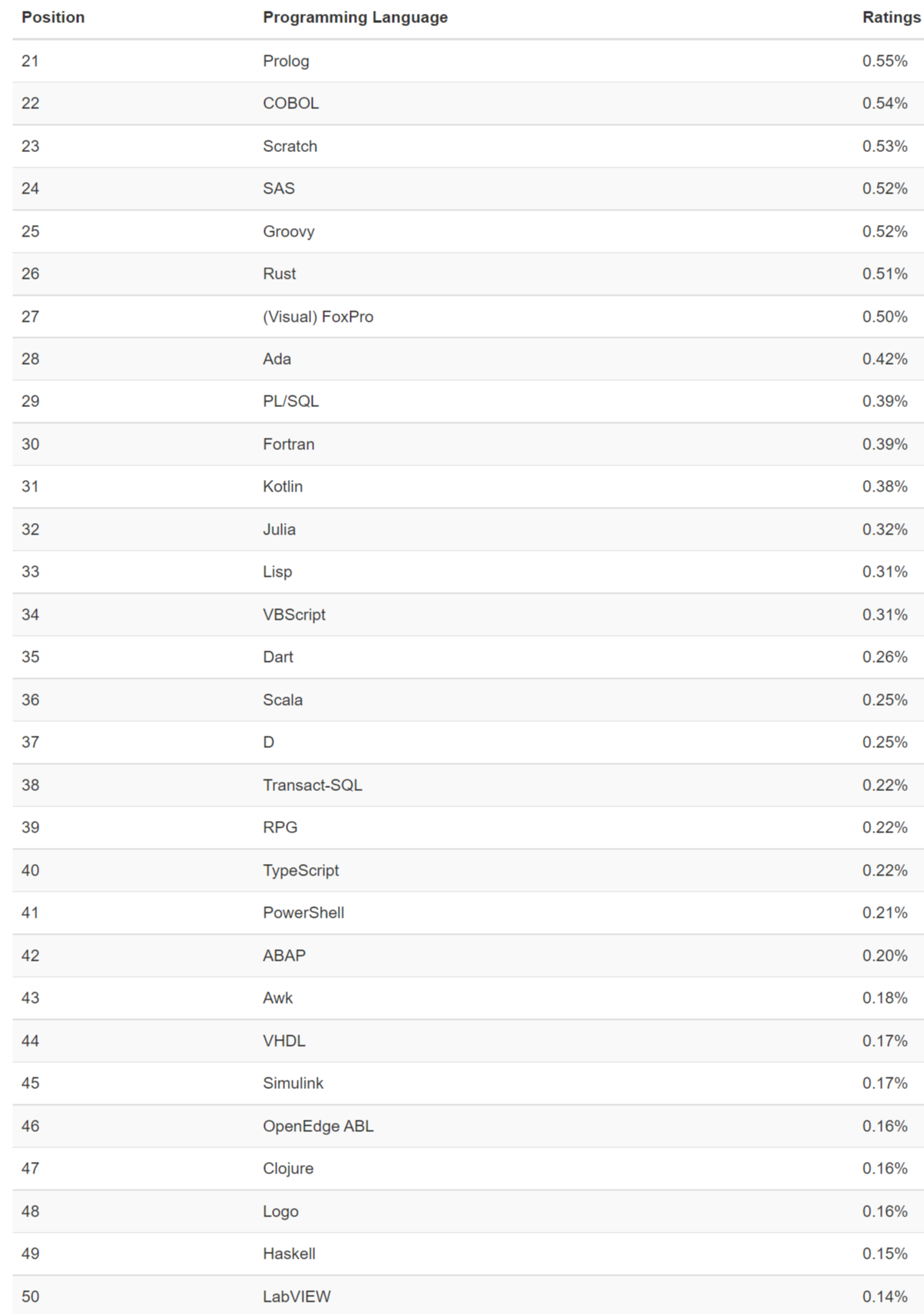Select Dart's 0.26% rating value

coord(884,657)
